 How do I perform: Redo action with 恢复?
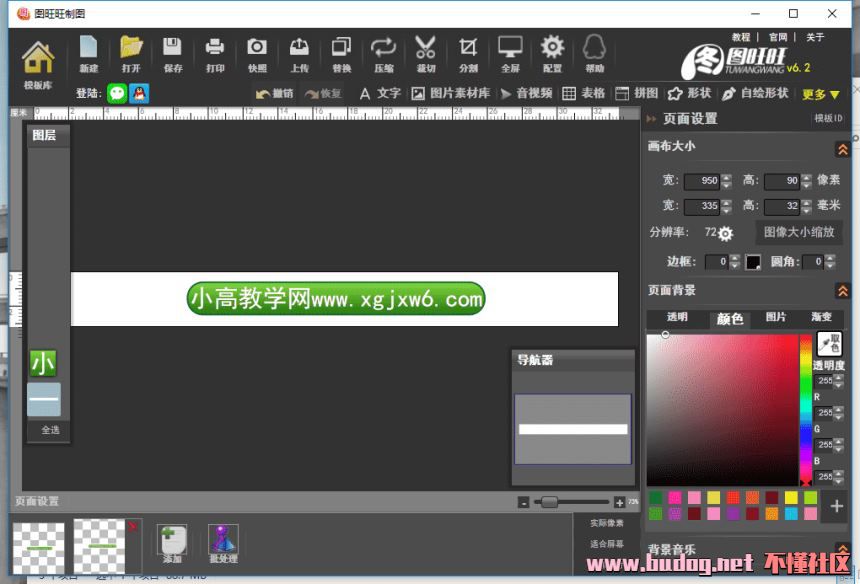click(x=323, y=94)
